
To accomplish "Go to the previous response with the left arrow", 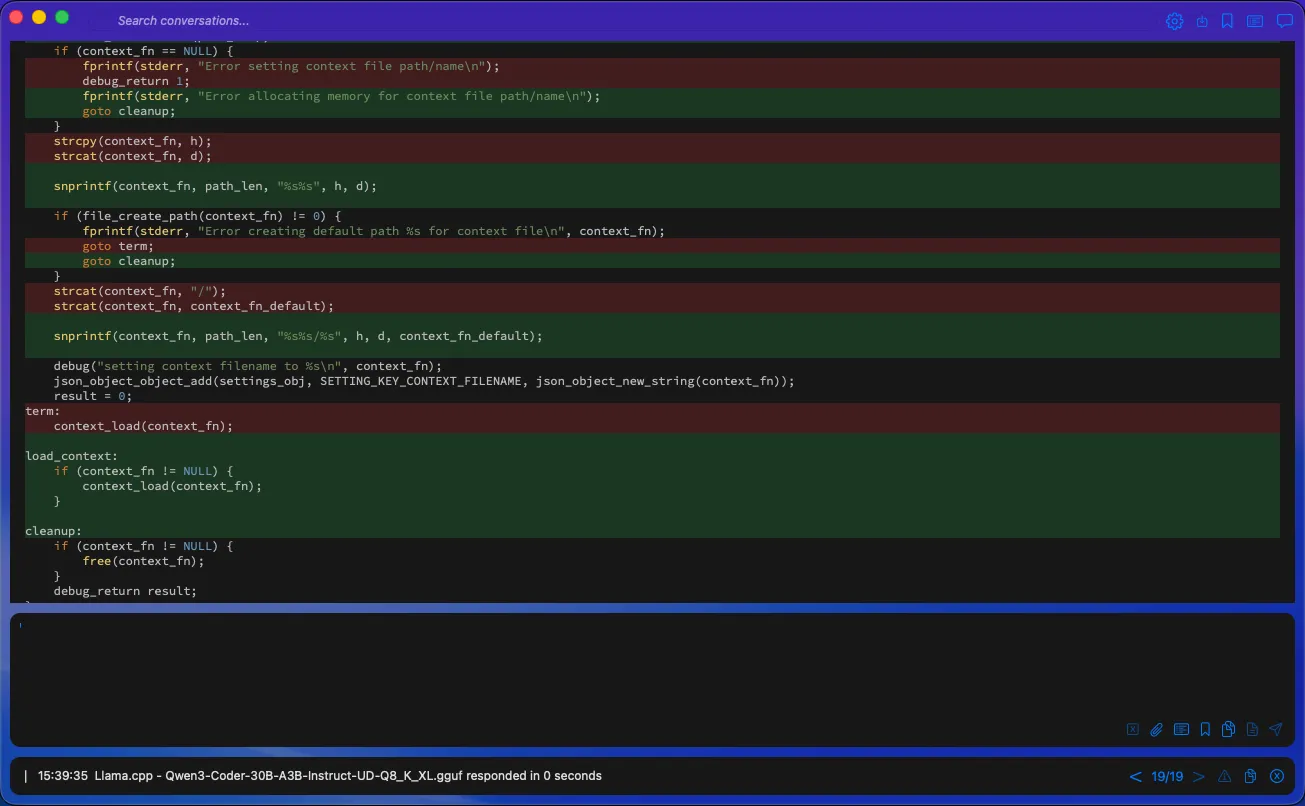I will [1136, 775].
